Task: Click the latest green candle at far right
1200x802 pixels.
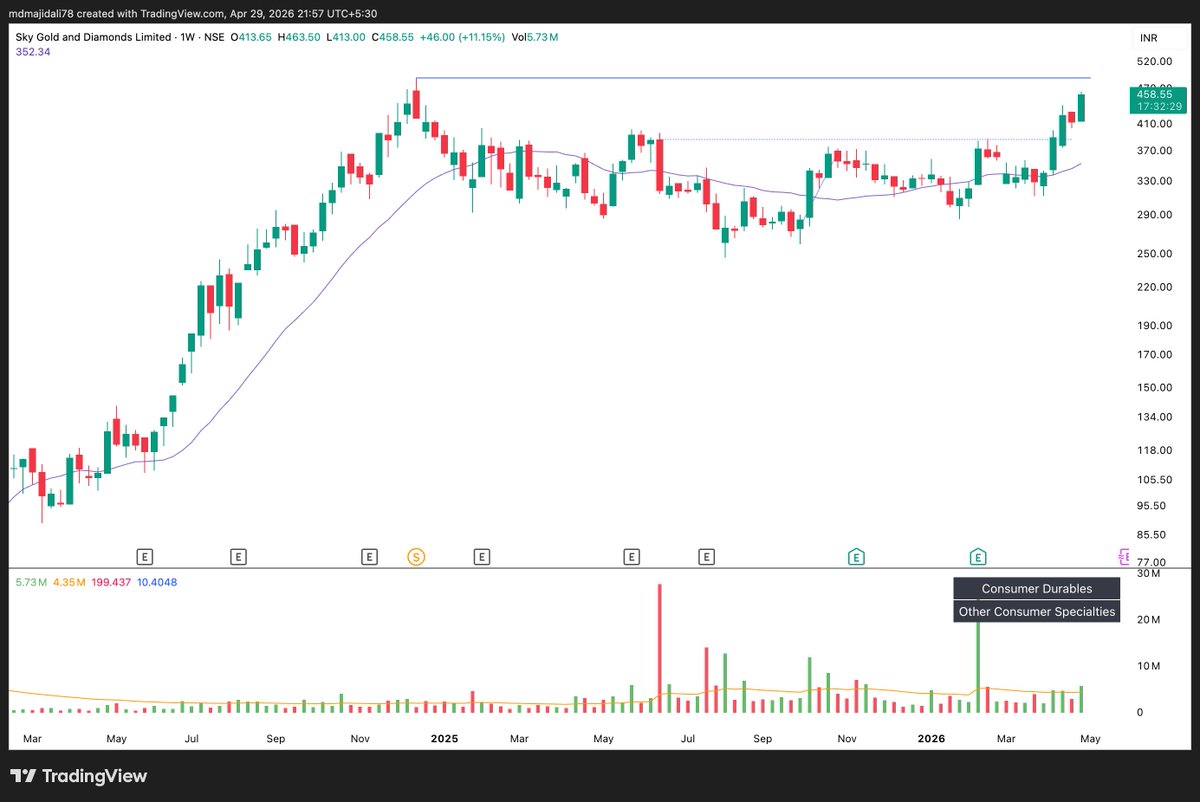Action: (1081, 107)
